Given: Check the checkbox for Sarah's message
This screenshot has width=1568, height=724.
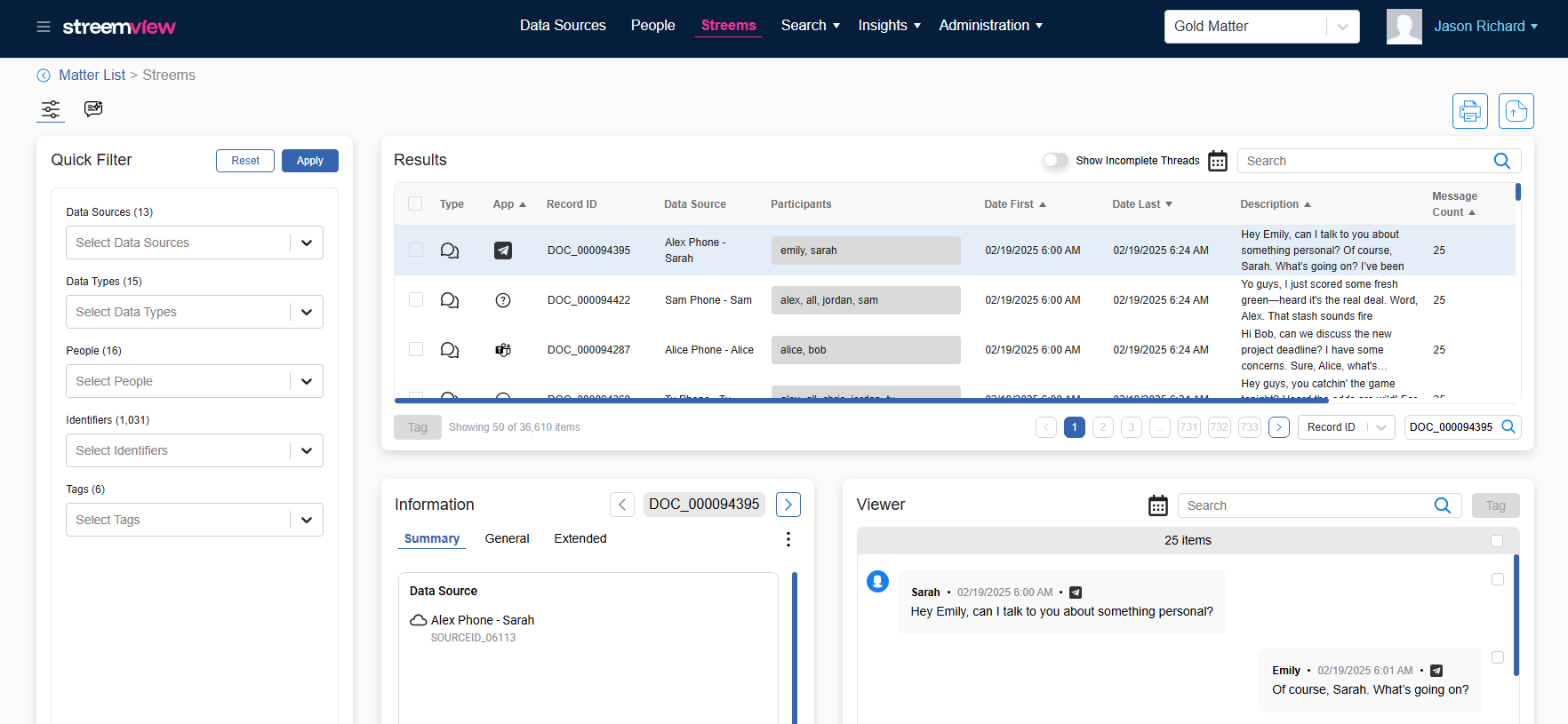Looking at the screenshot, I should [1498, 579].
